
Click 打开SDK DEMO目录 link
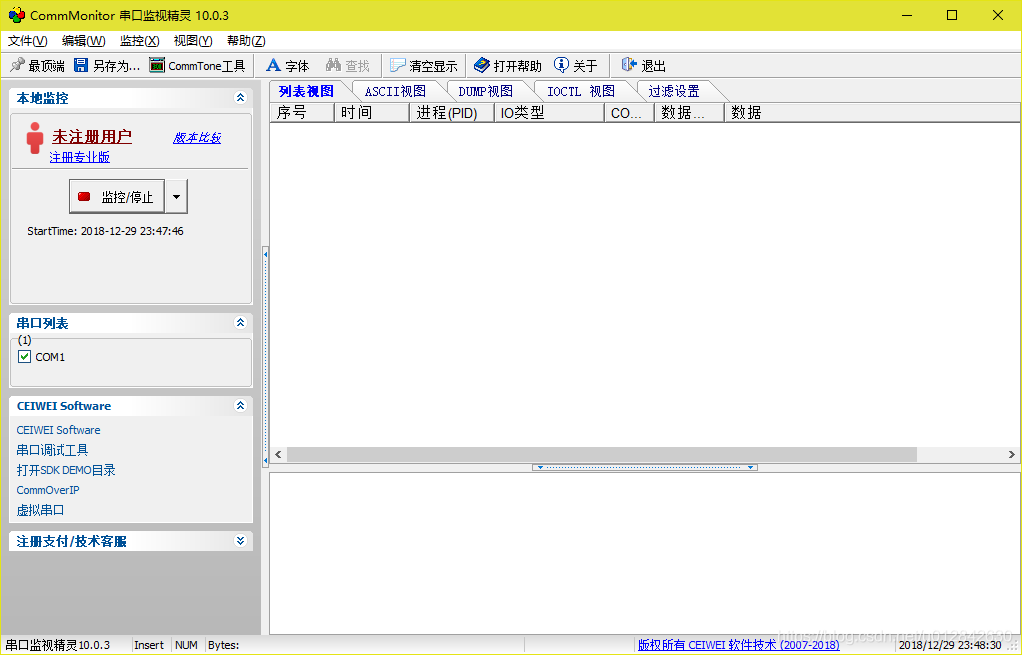(x=66, y=470)
